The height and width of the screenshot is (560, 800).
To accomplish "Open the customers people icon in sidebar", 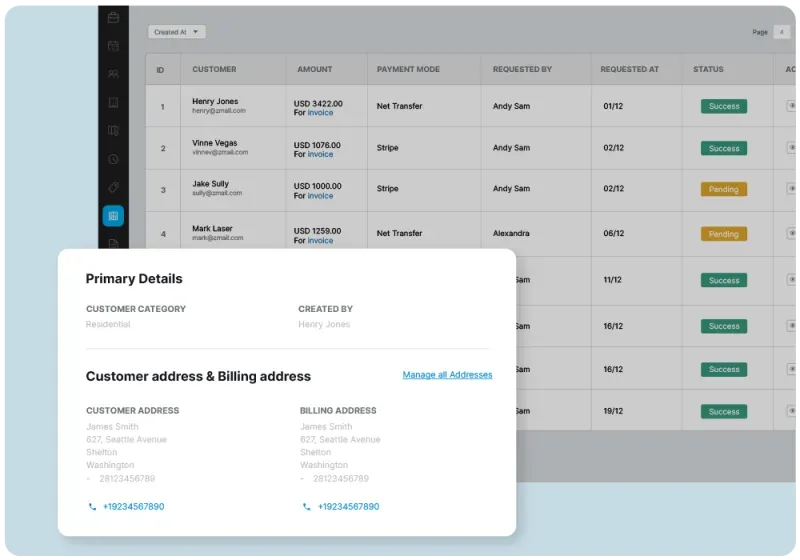I will point(113,74).
